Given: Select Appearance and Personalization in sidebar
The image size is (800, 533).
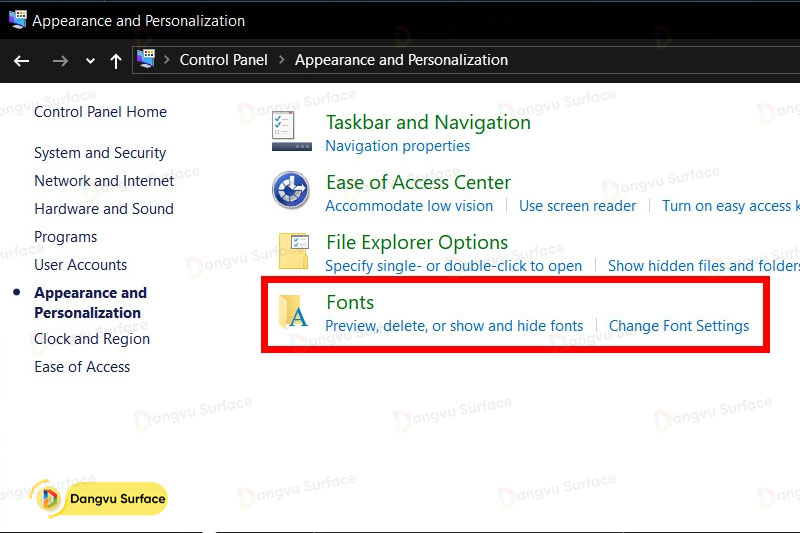Looking at the screenshot, I should click(91, 302).
